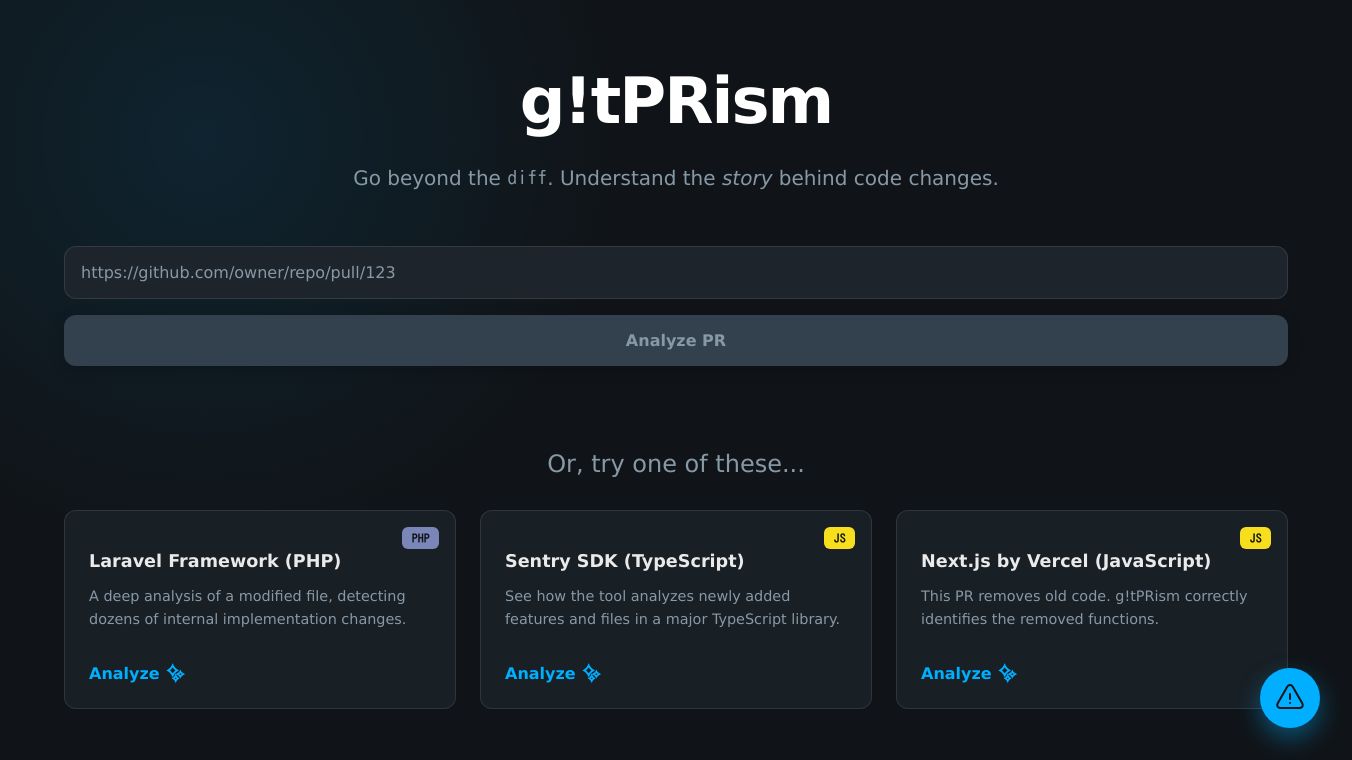Select the Sentry SDK (TypeScript) card title
The width and height of the screenshot is (1352, 760).
[x=625, y=561]
